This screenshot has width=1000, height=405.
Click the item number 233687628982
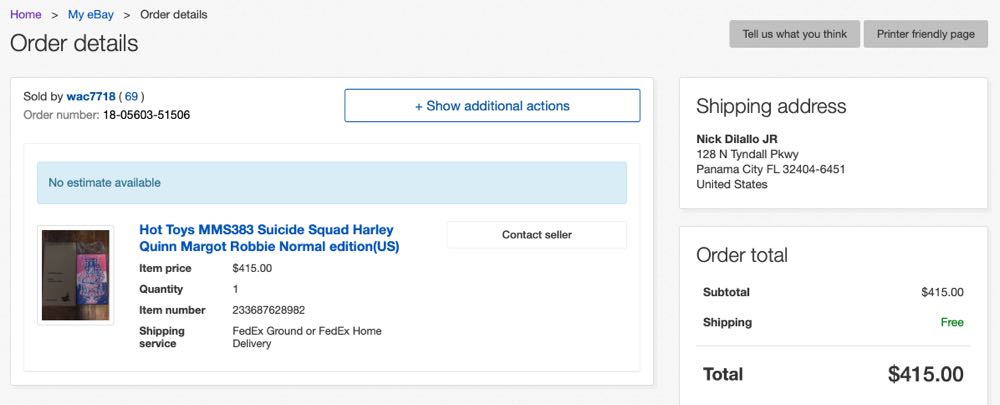pyautogui.click(x=268, y=310)
